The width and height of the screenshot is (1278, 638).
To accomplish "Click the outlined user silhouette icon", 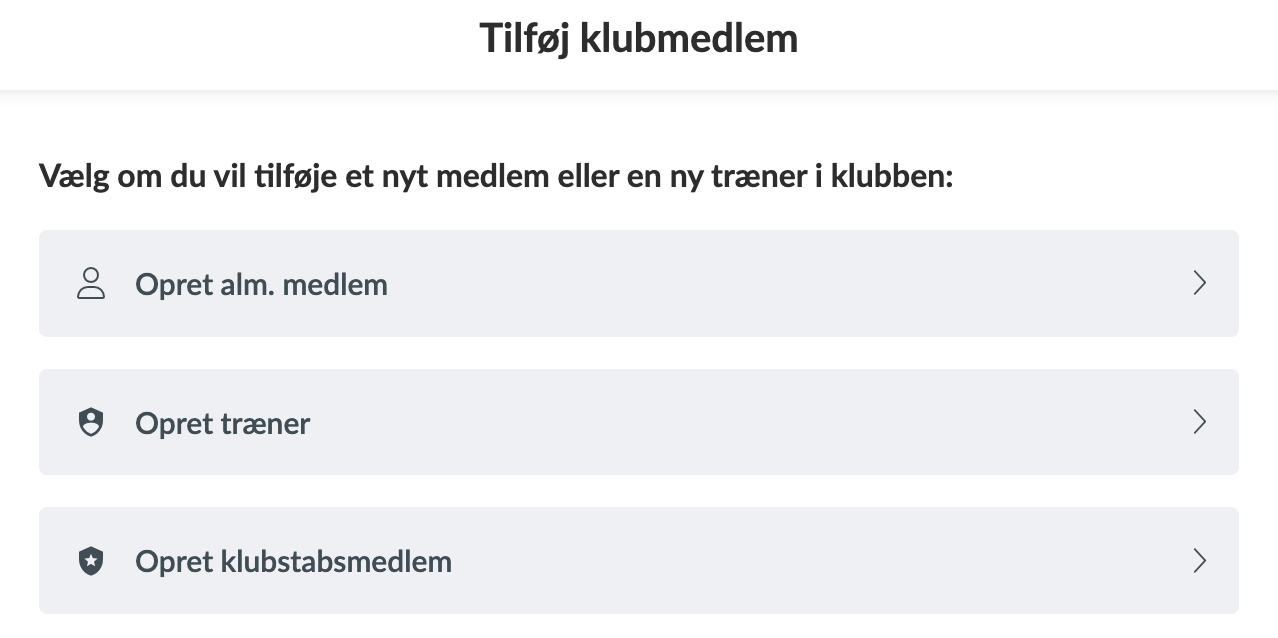I will (91, 284).
